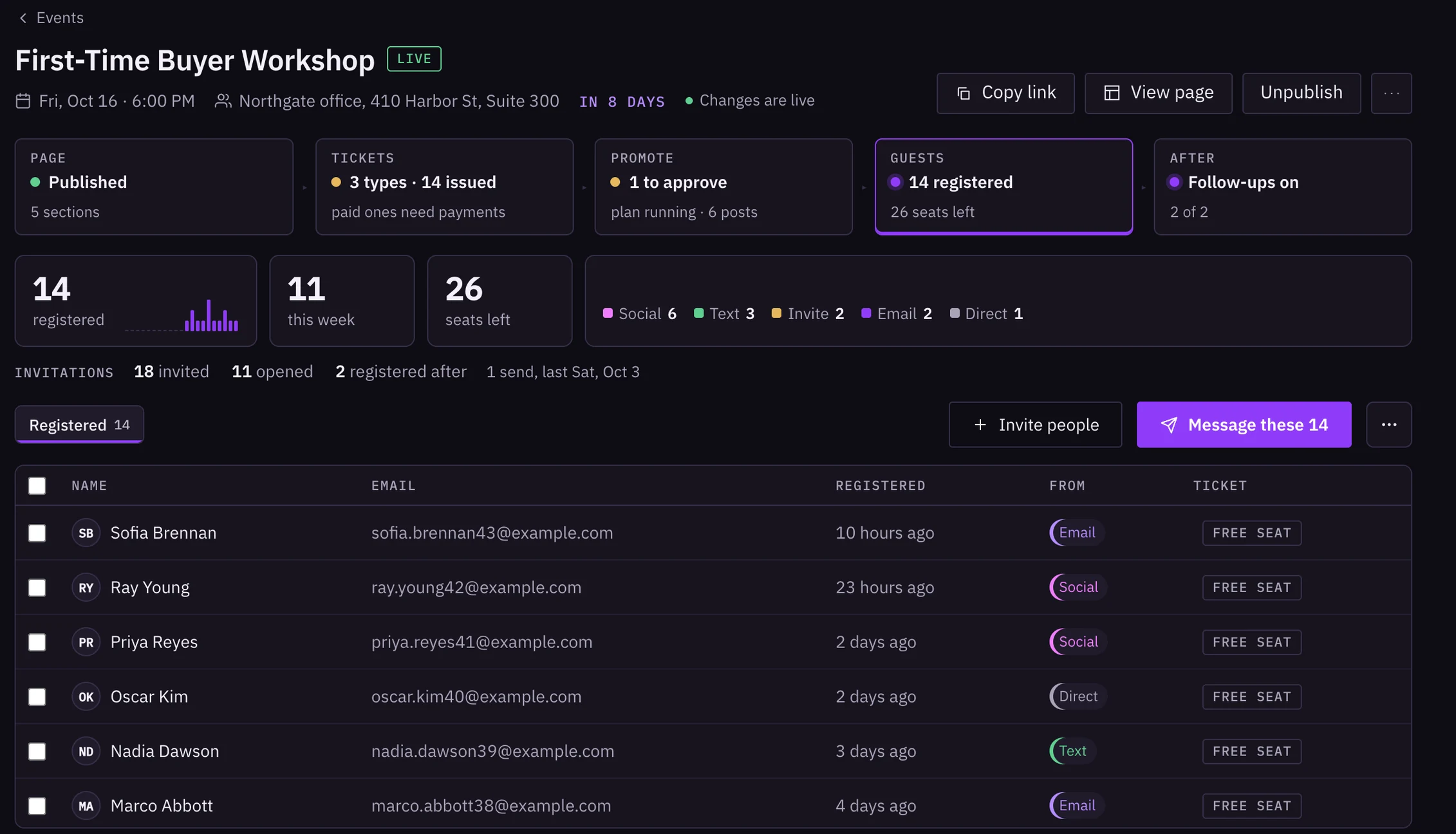
Task: Check the box for Sofia Brennan
Action: (x=37, y=533)
